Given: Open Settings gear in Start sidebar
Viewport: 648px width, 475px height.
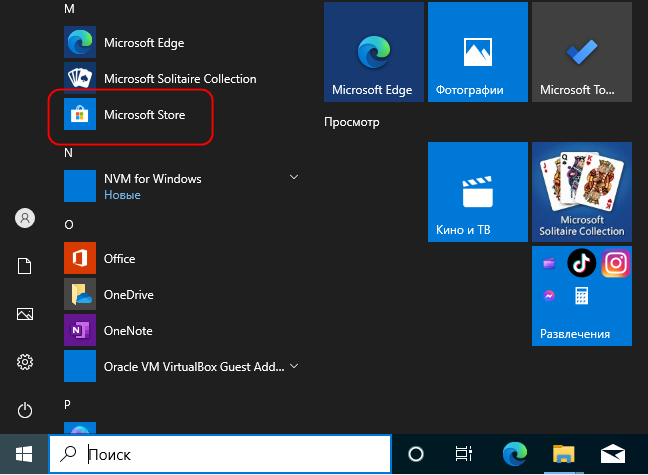Looking at the screenshot, I should (x=25, y=362).
